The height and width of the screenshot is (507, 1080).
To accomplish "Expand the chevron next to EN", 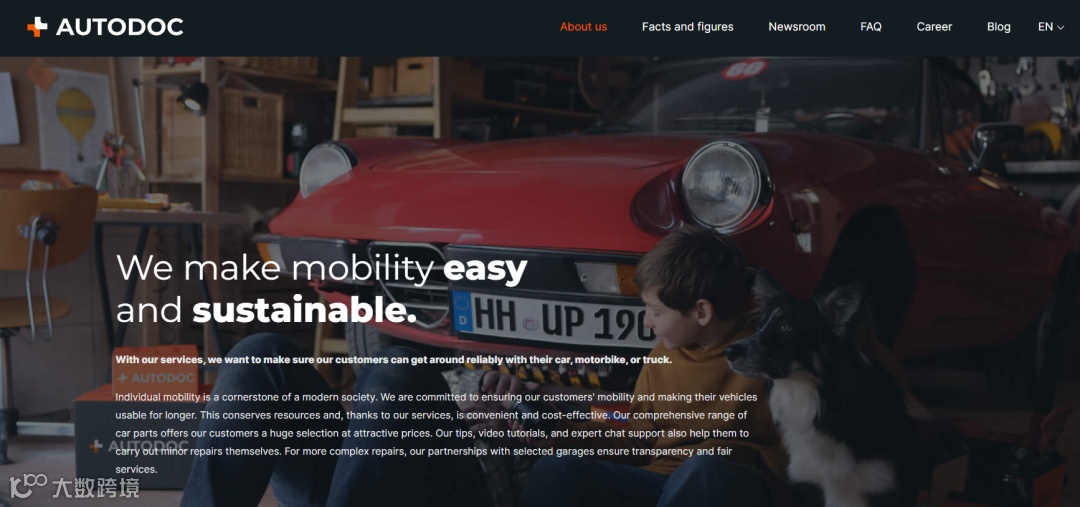I will coord(1061,28).
